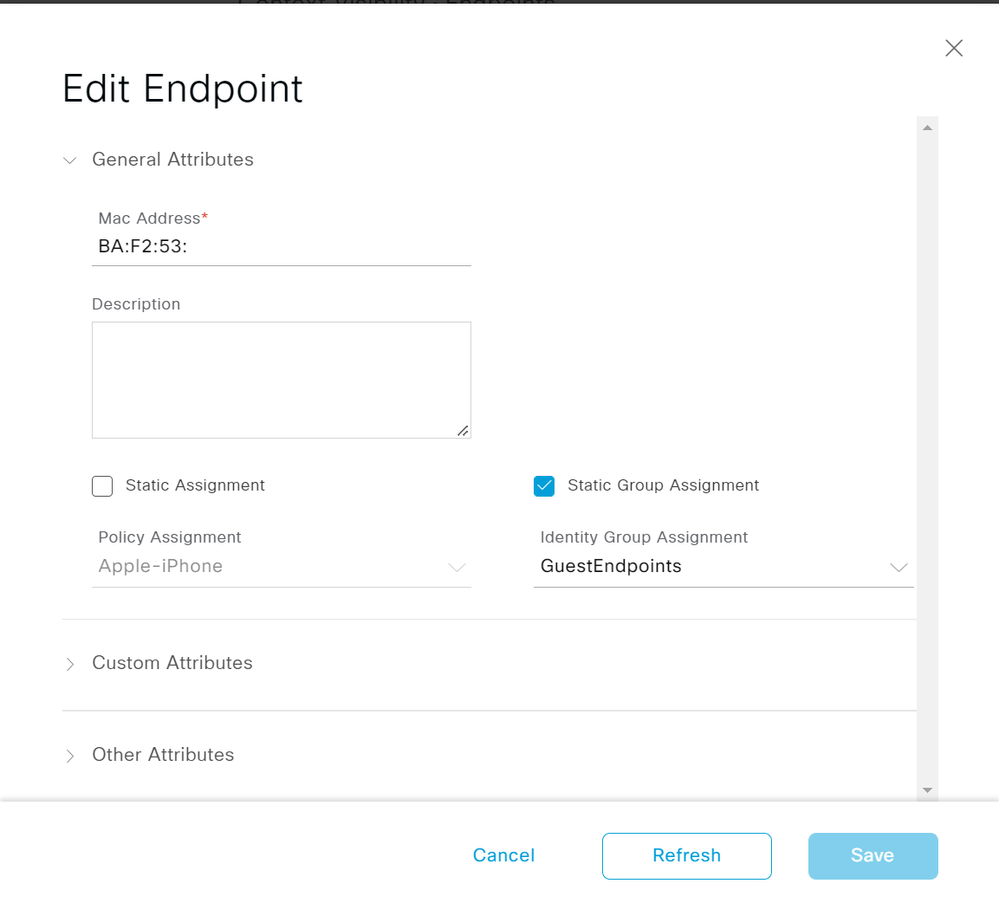Click inside the Description text area
The height and width of the screenshot is (911, 999).
(x=282, y=380)
